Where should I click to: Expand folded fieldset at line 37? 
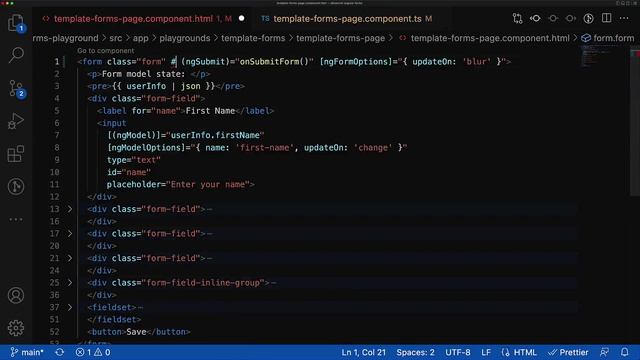click(70, 307)
